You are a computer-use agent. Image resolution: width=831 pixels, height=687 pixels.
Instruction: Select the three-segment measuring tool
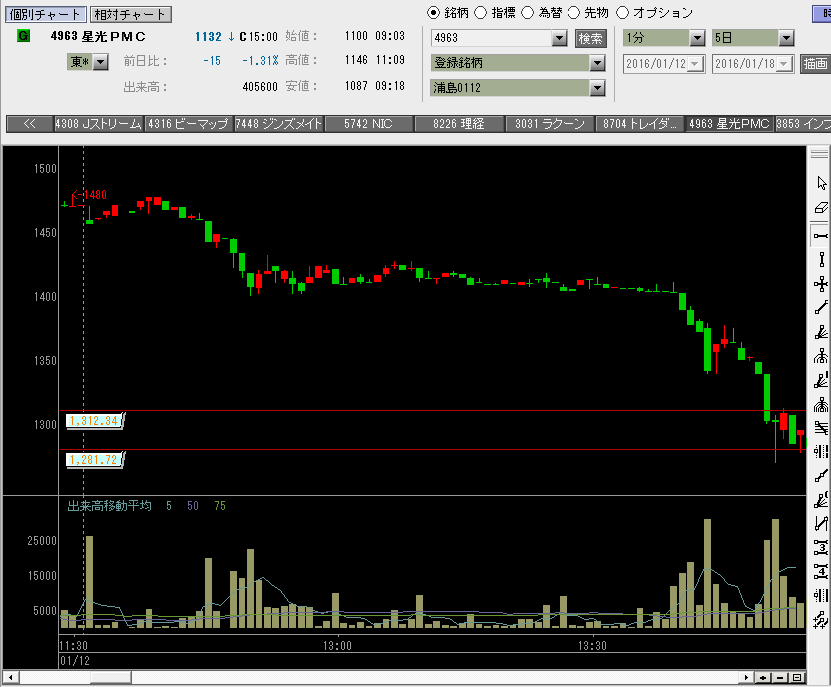(x=821, y=548)
